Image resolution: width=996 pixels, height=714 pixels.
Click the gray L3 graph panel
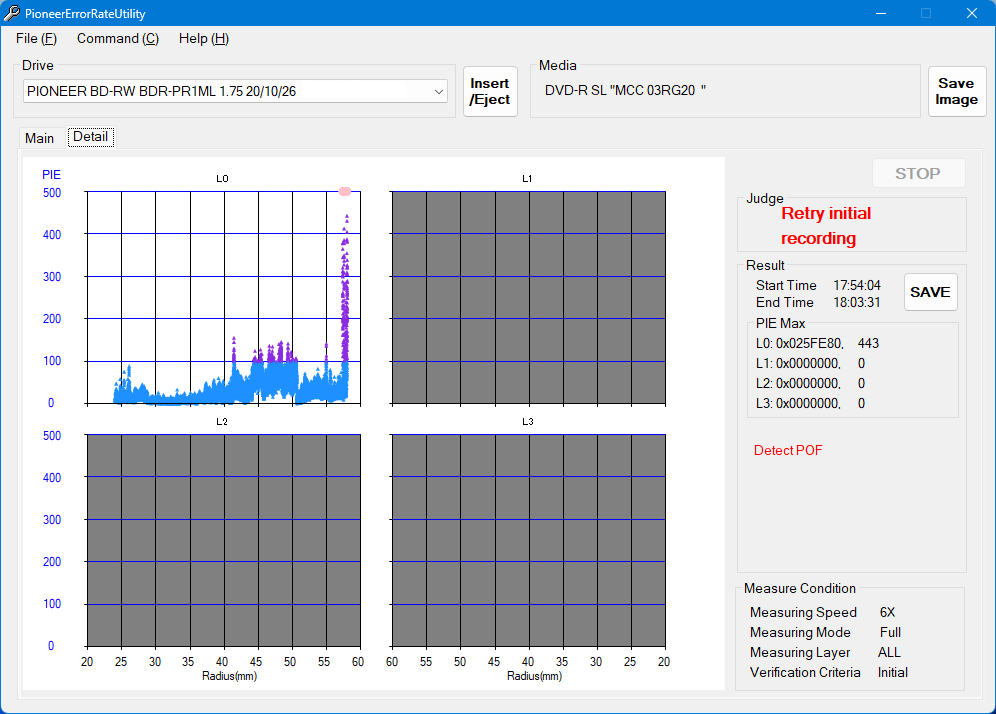point(528,541)
